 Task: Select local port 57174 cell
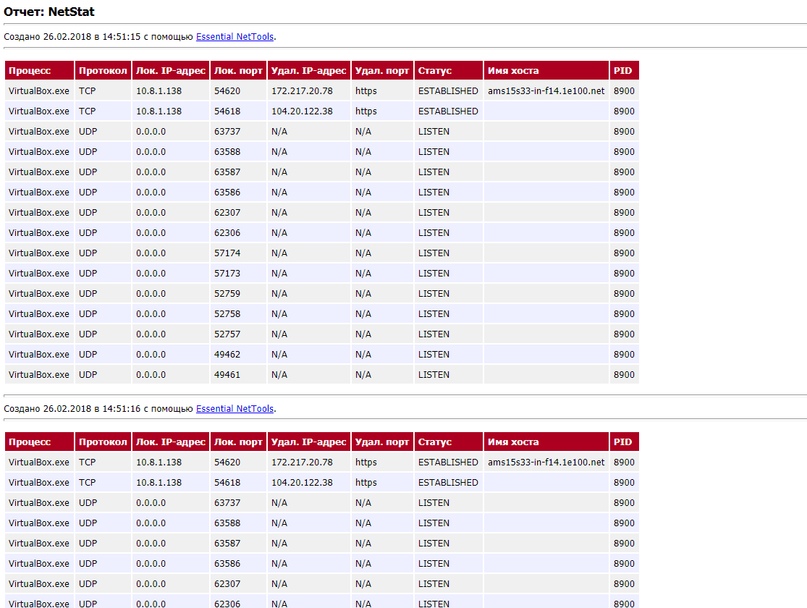click(227, 253)
